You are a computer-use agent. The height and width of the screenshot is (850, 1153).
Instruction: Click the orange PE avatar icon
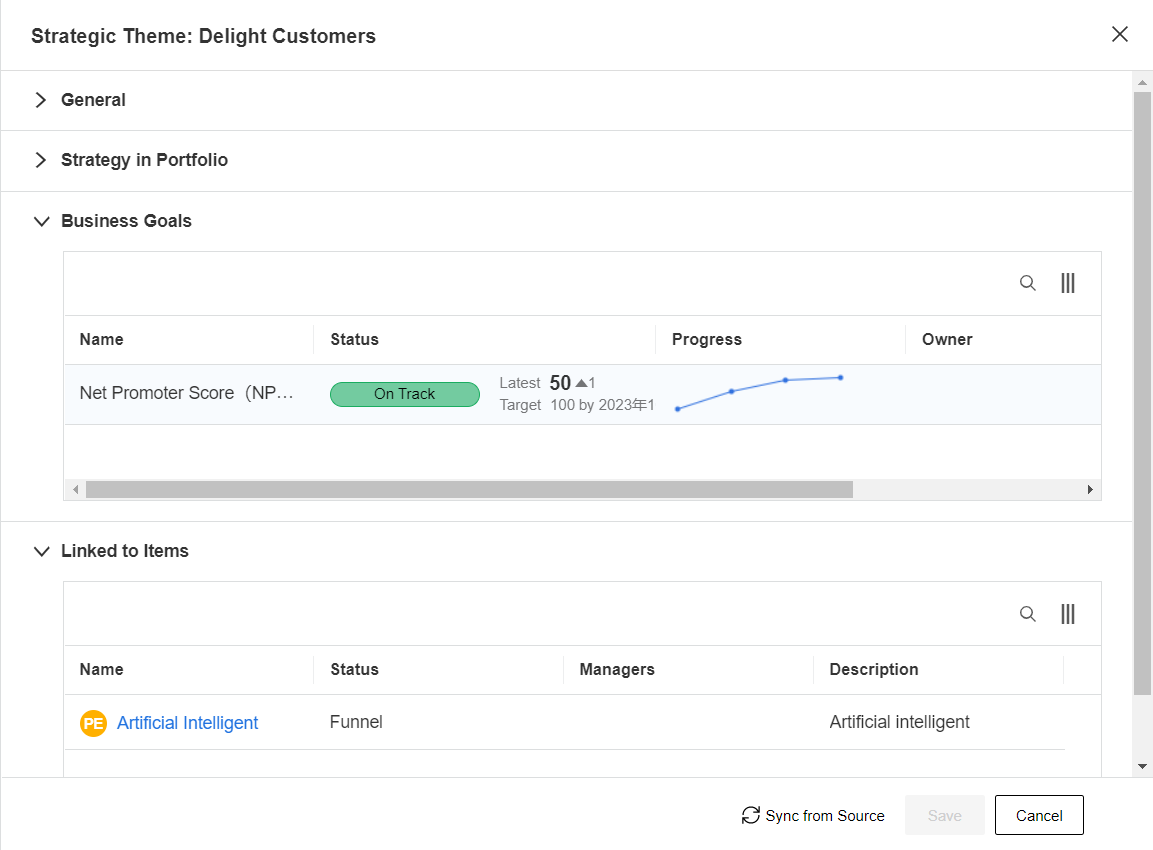point(93,723)
